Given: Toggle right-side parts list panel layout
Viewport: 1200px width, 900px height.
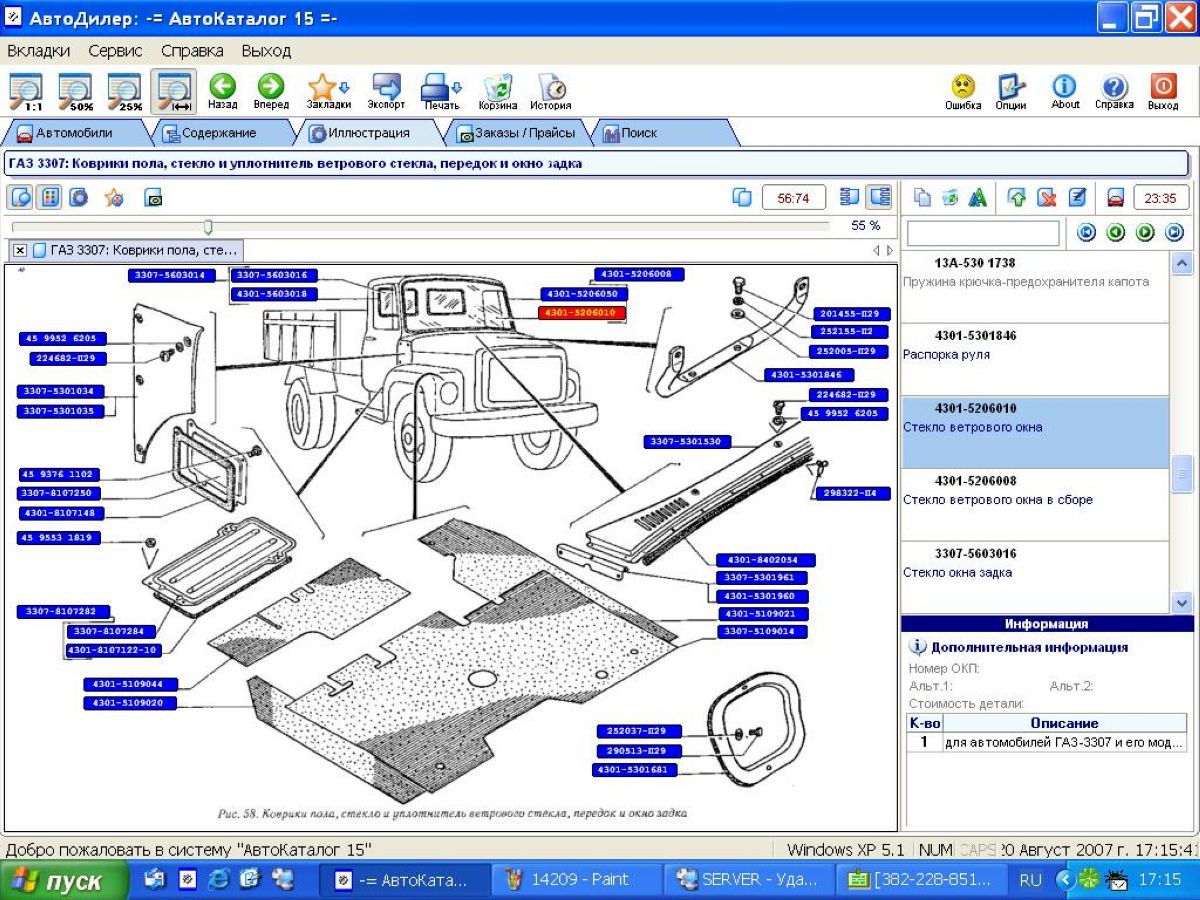Looking at the screenshot, I should [x=879, y=198].
